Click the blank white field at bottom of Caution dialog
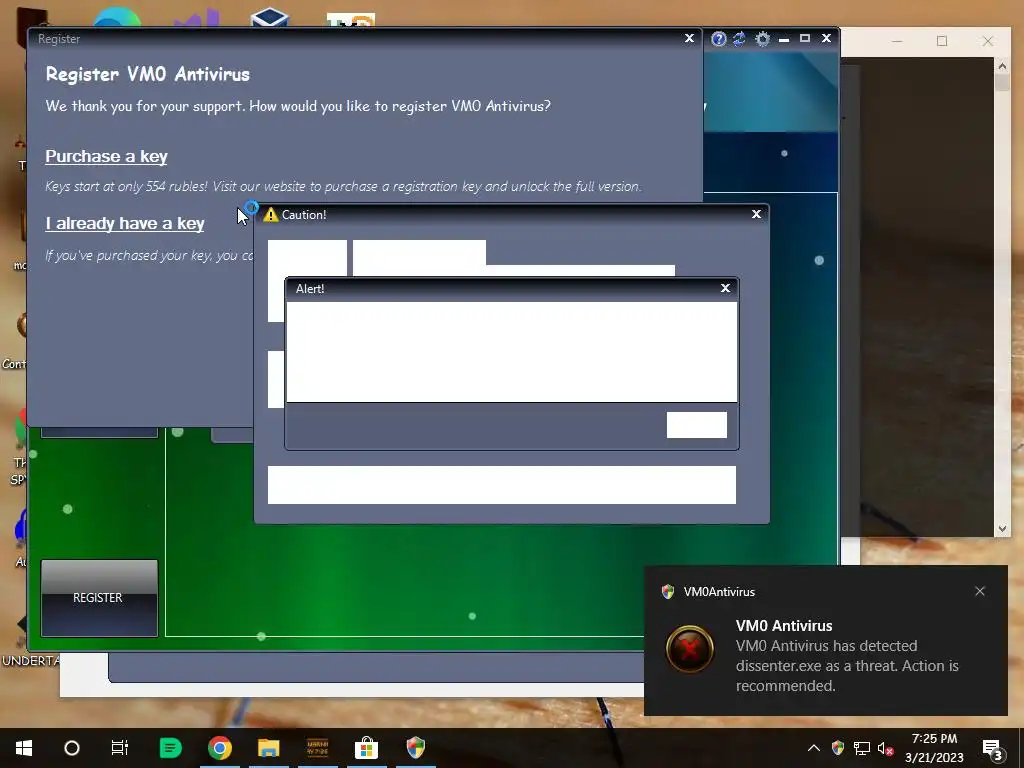The height and width of the screenshot is (768, 1024). [x=502, y=485]
